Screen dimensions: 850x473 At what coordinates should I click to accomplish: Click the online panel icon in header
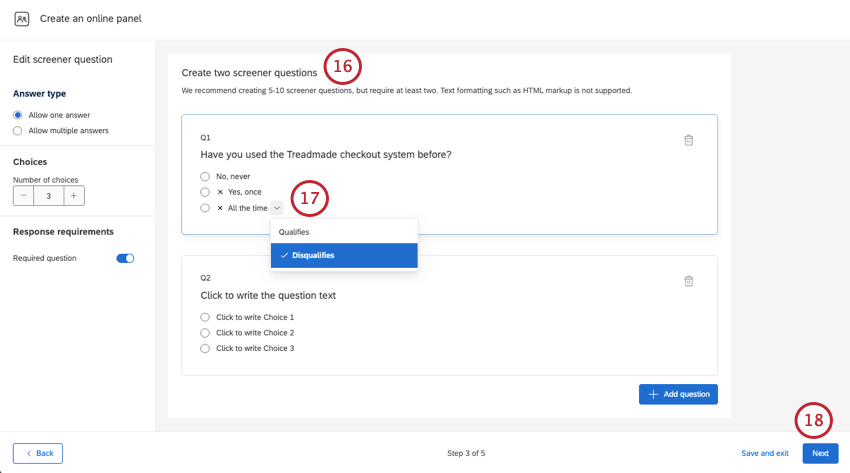pyautogui.click(x=22, y=19)
